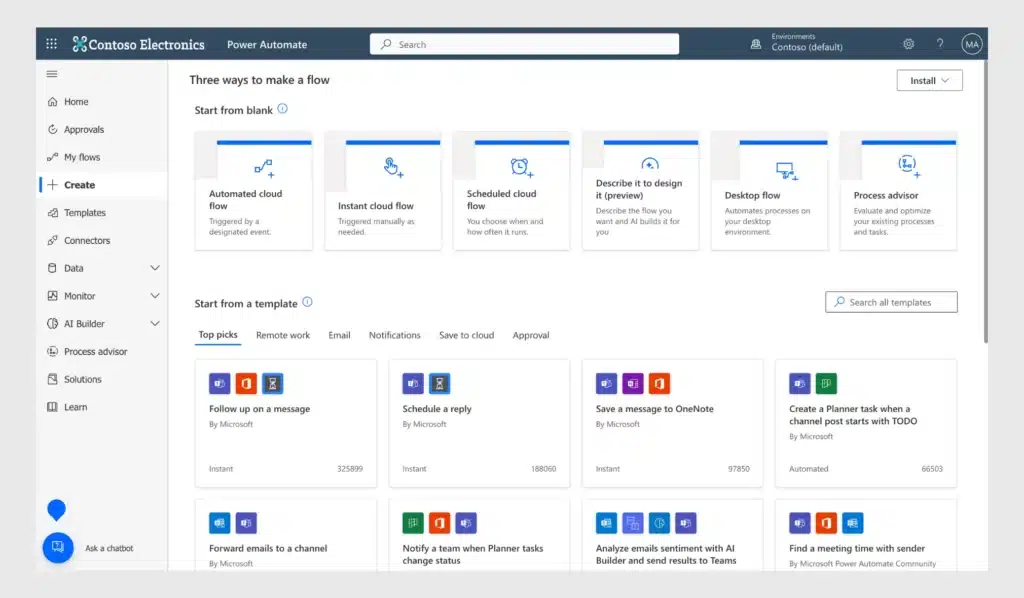Click info icon beside Start from a template
Screen dimensions: 1024x598
pyautogui.click(x=307, y=302)
